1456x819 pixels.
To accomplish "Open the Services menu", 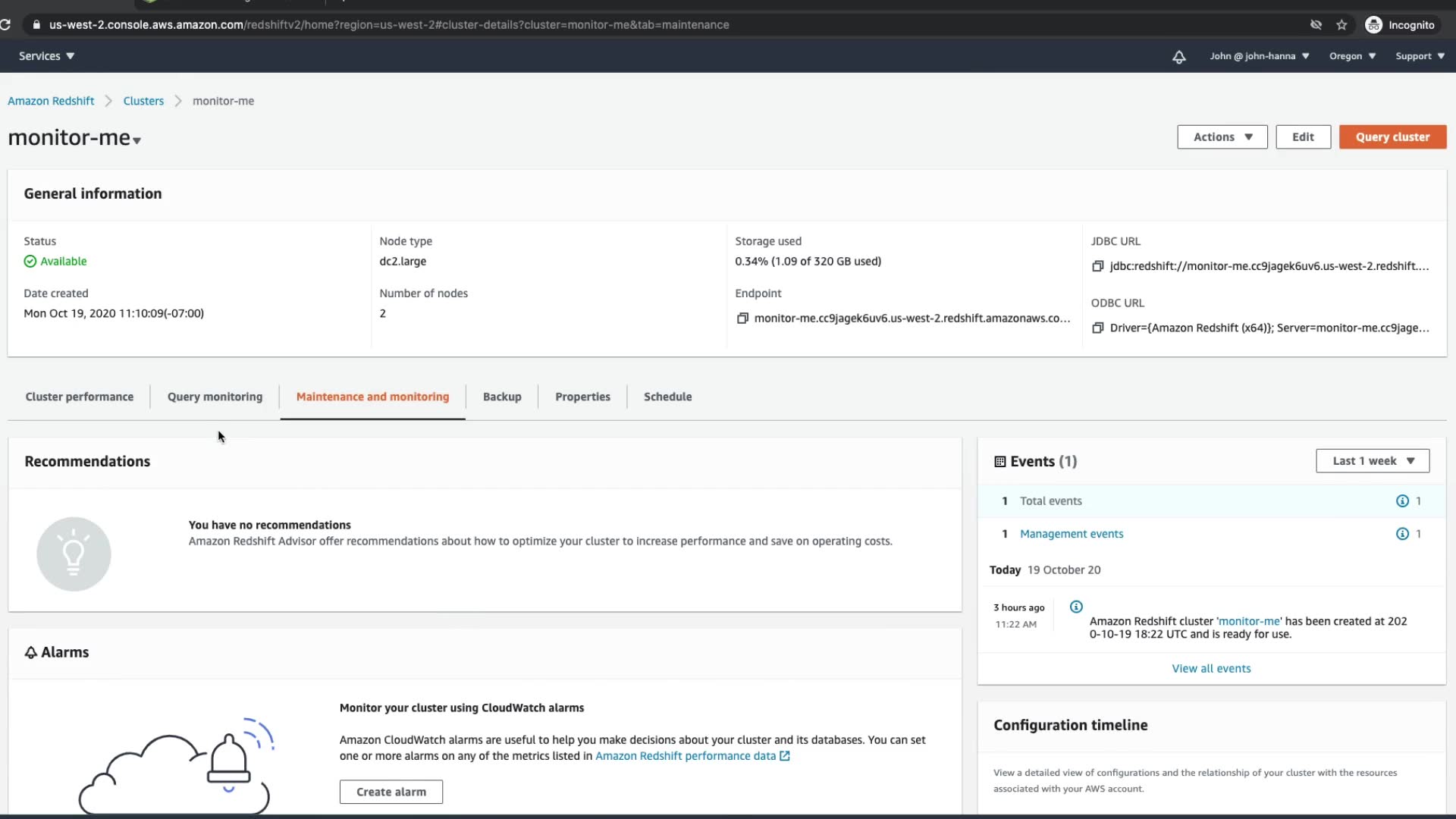I will pos(46,56).
